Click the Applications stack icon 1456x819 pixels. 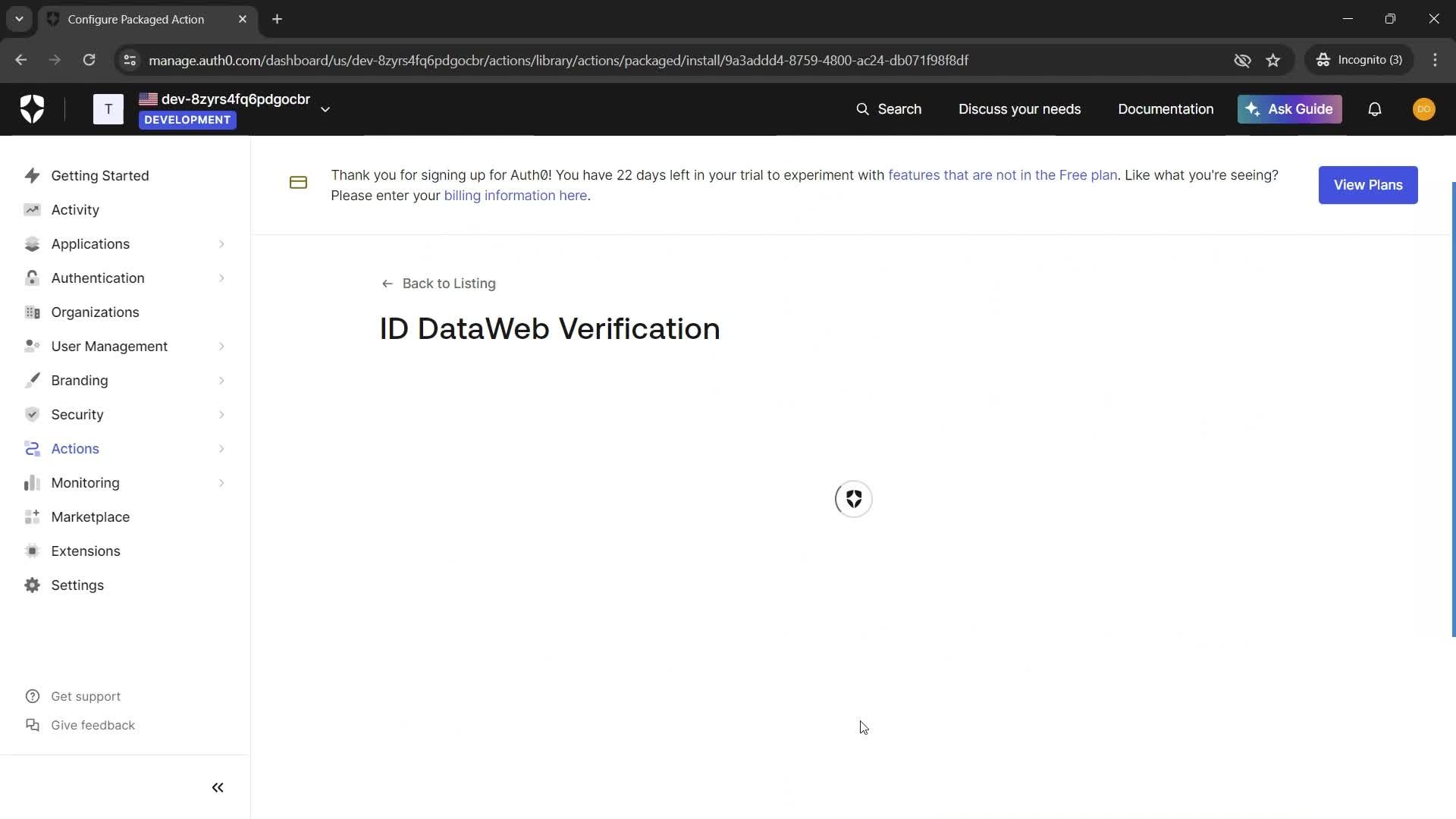pos(32,244)
